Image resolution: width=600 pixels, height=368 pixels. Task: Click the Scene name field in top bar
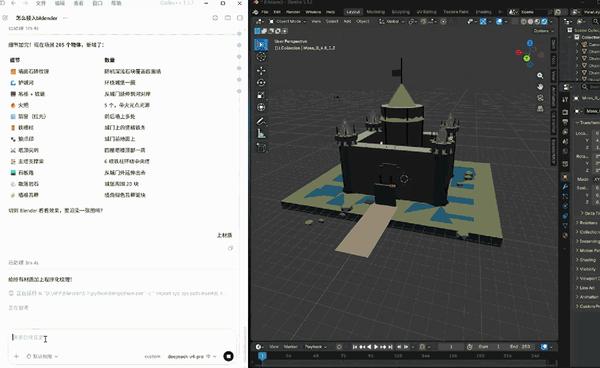pyautogui.click(x=533, y=12)
